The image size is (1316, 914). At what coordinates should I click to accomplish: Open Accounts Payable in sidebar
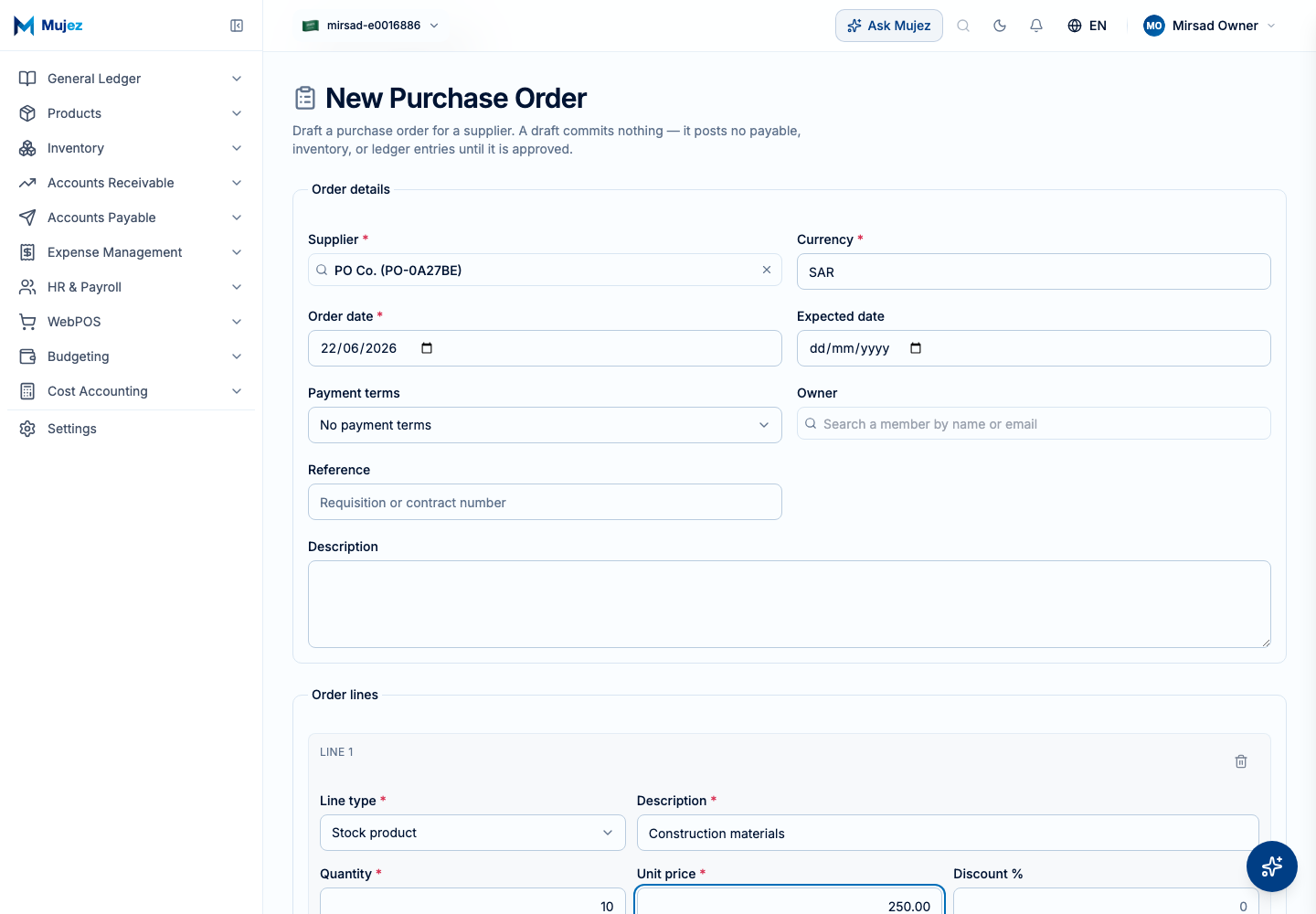coord(131,218)
